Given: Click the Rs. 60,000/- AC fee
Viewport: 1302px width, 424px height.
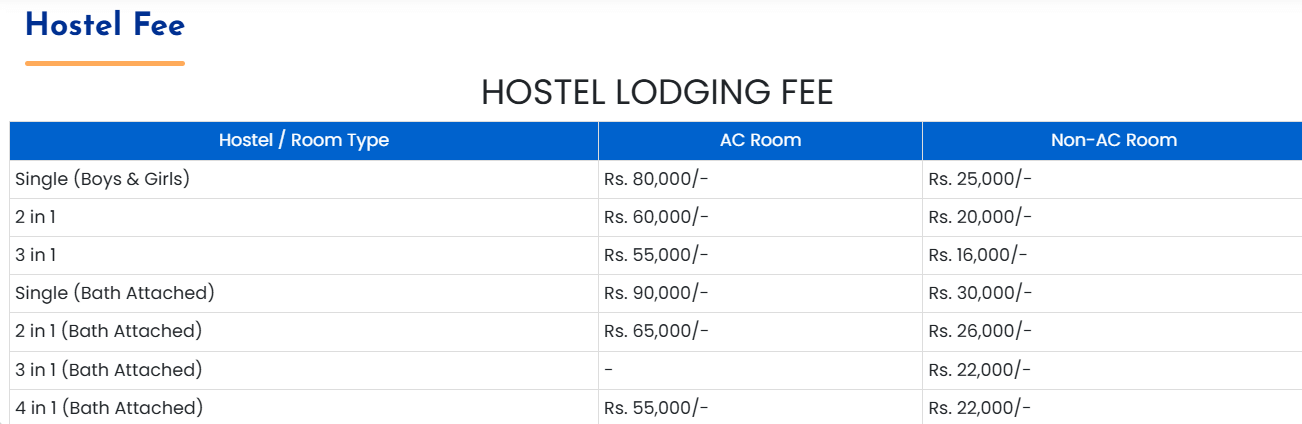Looking at the screenshot, I should 656,217.
